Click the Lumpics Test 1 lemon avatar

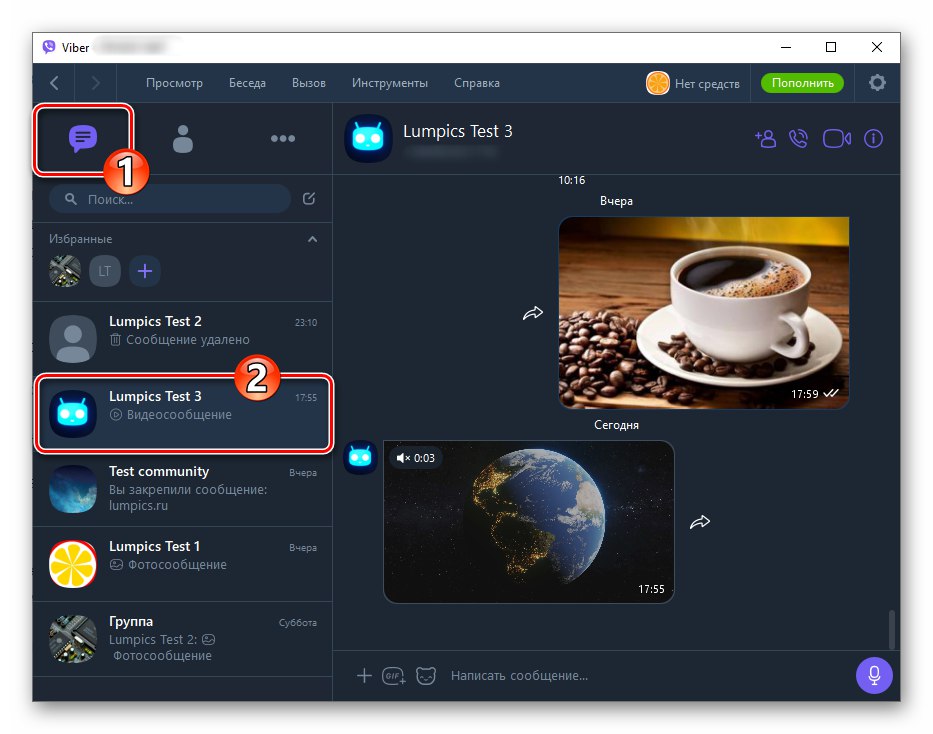click(x=73, y=564)
